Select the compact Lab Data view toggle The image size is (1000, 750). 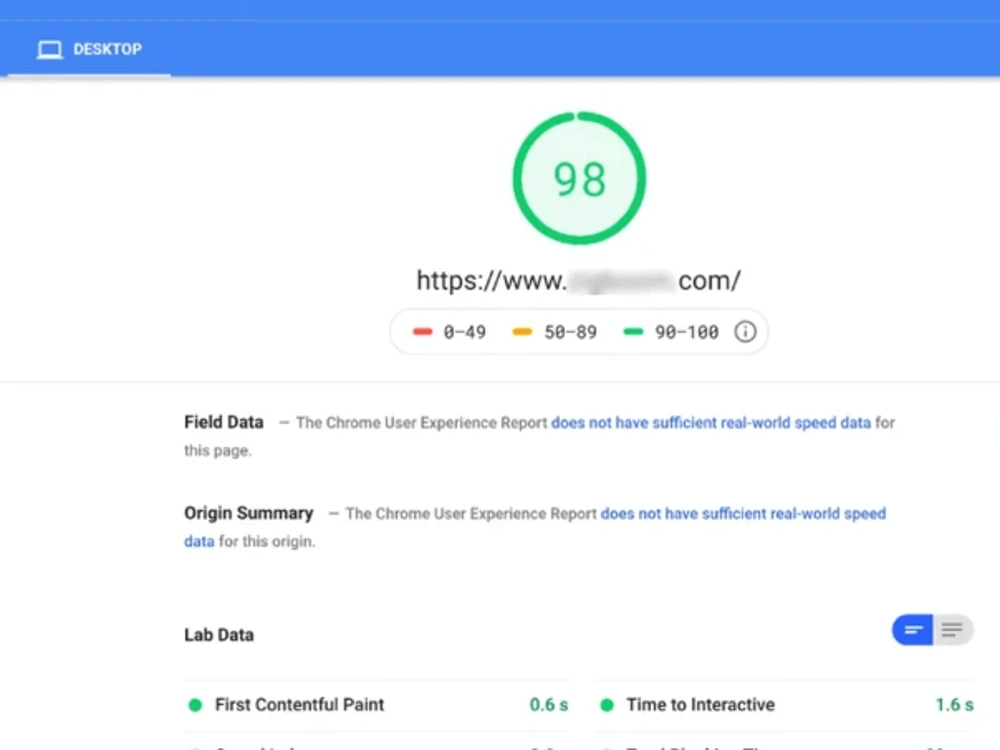point(912,630)
